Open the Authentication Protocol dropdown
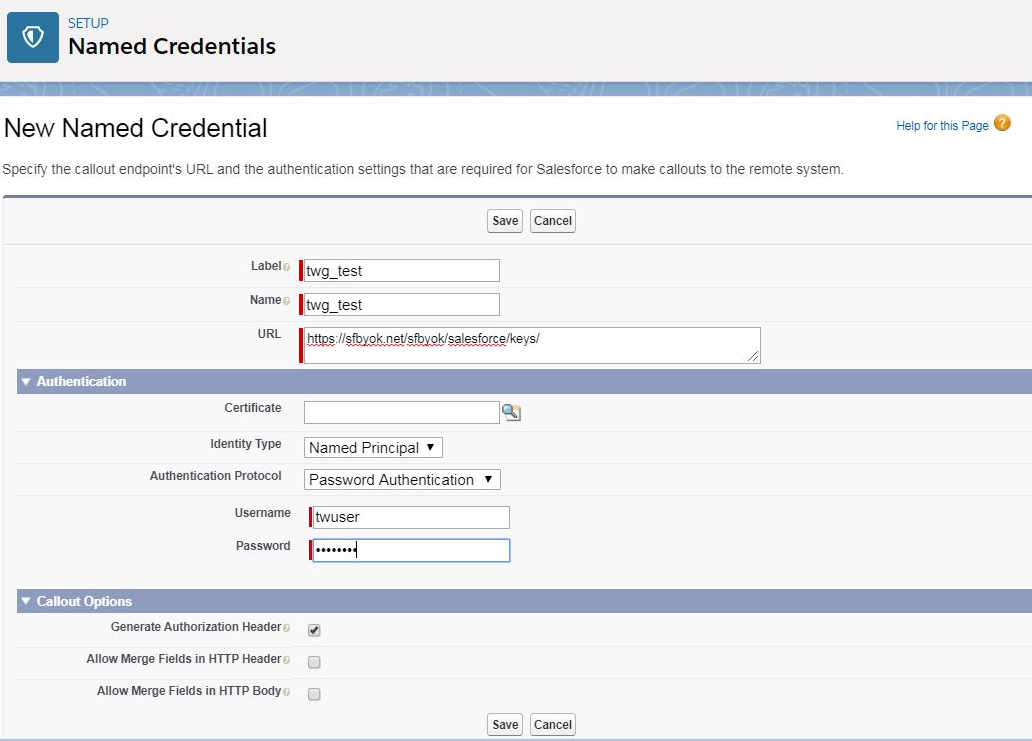Image resolution: width=1032 pixels, height=741 pixels. [x=402, y=480]
